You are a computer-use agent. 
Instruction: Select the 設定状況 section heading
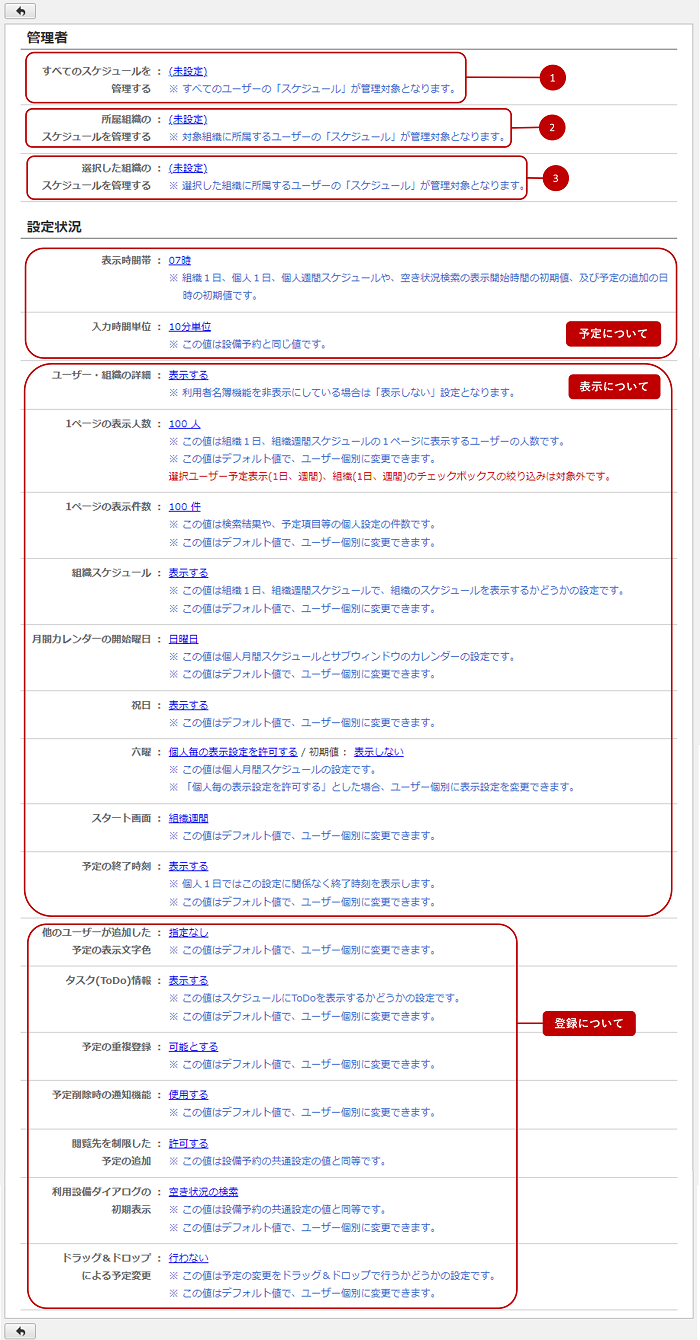54,227
